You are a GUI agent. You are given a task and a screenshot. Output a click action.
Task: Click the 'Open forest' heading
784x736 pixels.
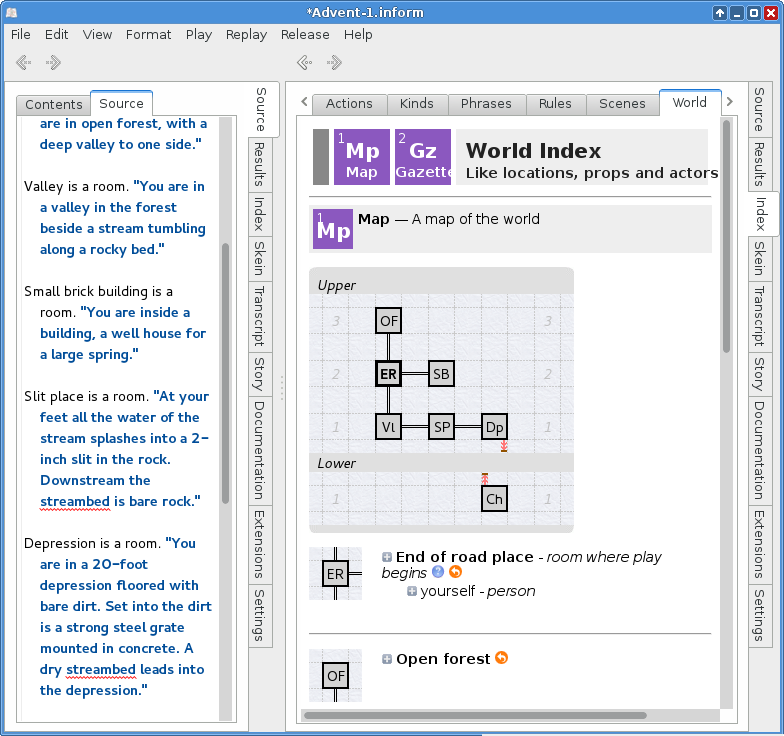tap(443, 659)
